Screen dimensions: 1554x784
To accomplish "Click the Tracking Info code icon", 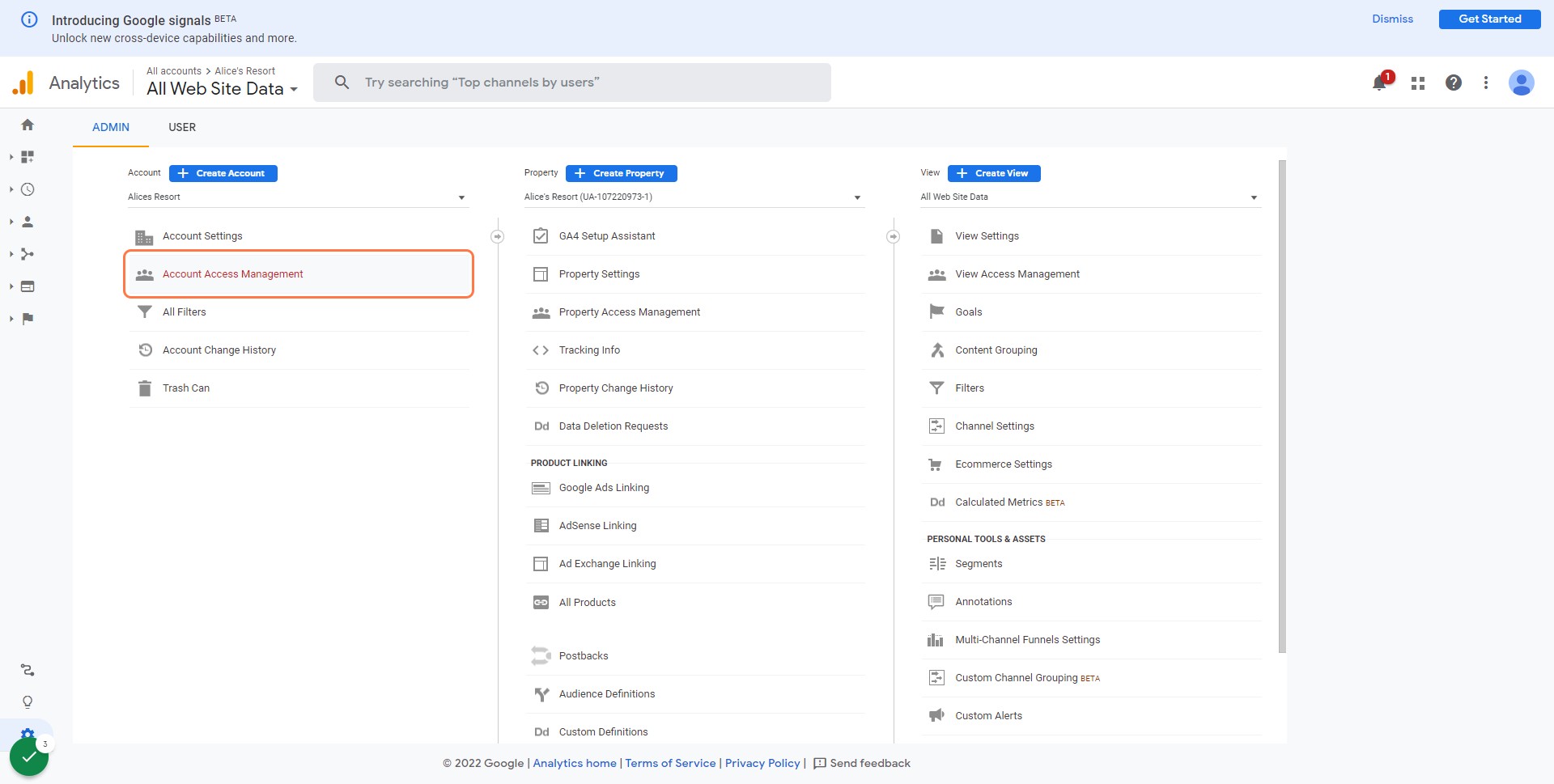I will (x=541, y=350).
